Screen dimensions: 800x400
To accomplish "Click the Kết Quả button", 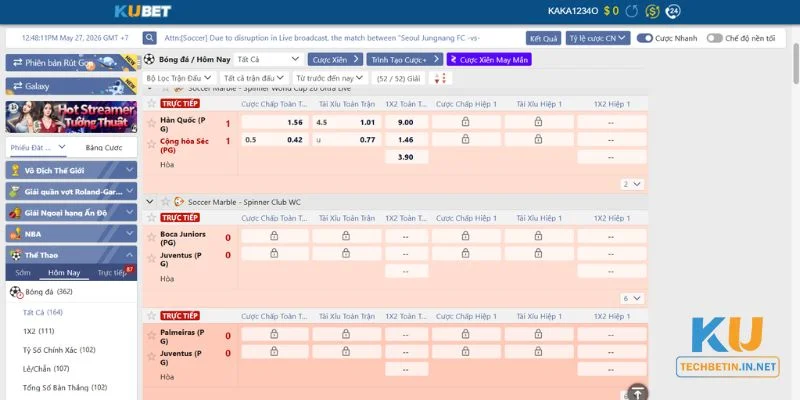I will pos(543,38).
